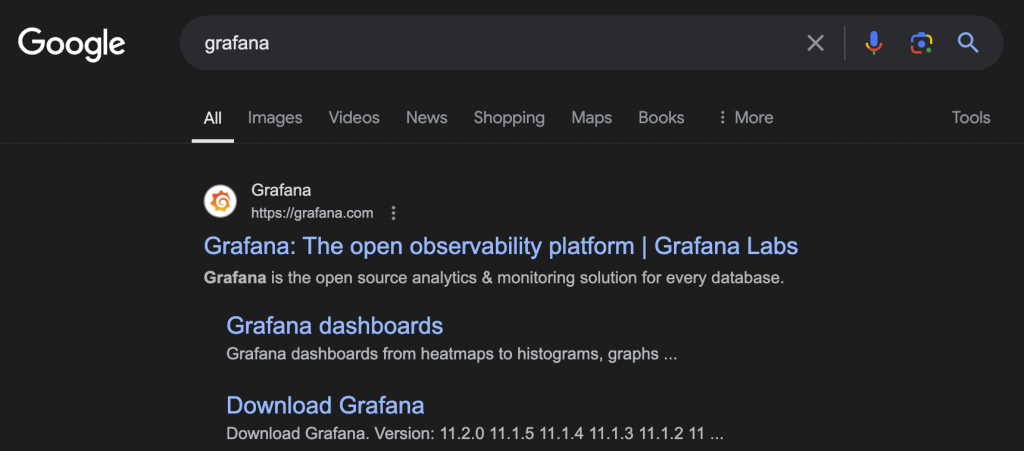The height and width of the screenshot is (451, 1024).
Task: Click the Google logo
Action: [x=71, y=44]
